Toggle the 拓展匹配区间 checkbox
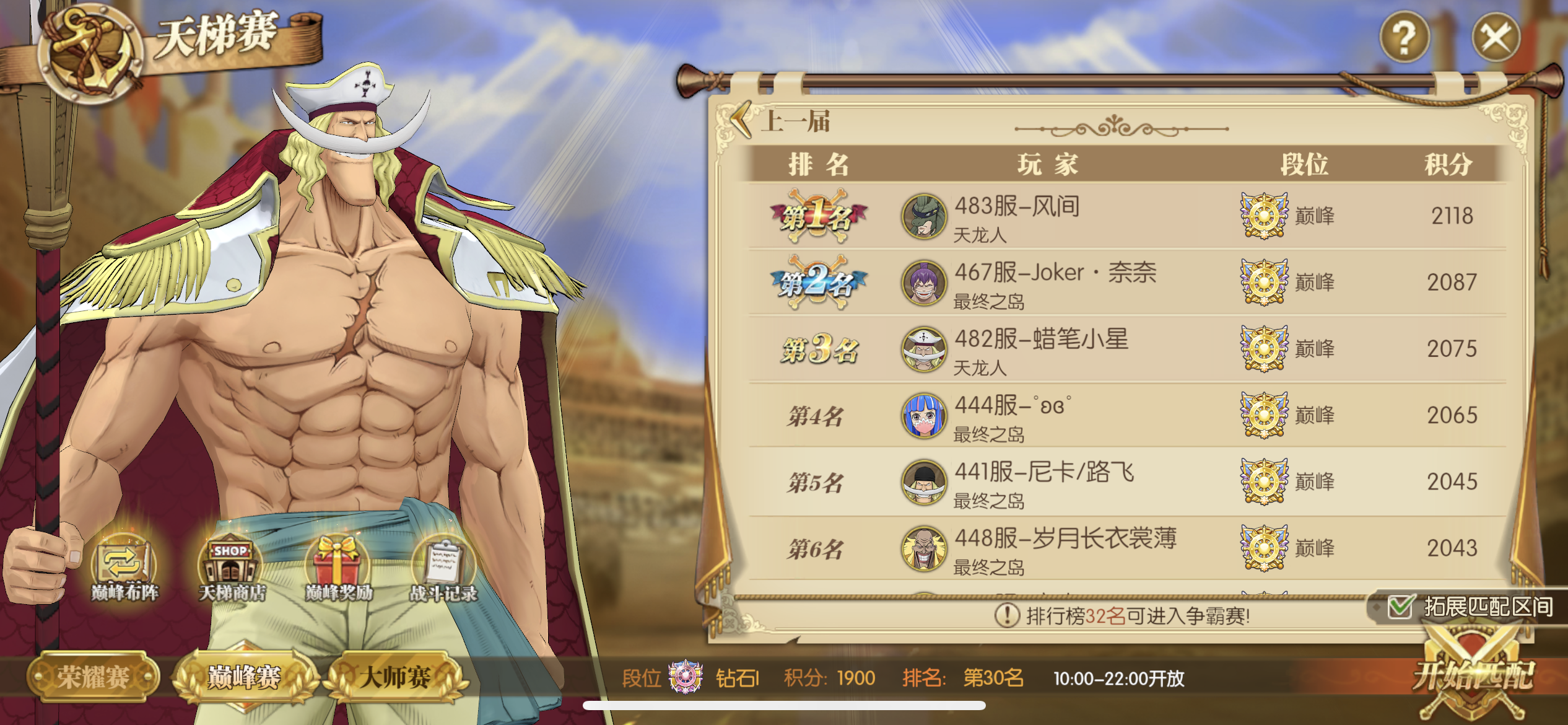 [1400, 607]
